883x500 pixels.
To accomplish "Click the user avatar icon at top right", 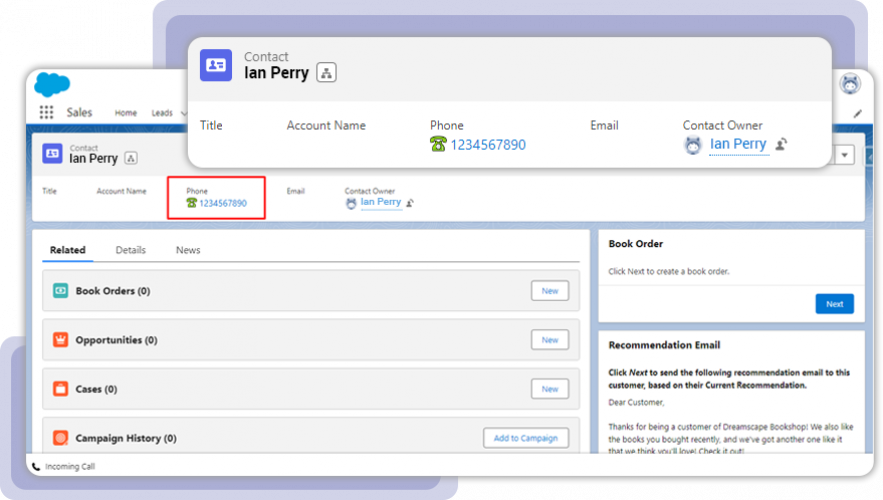I will 850,84.
